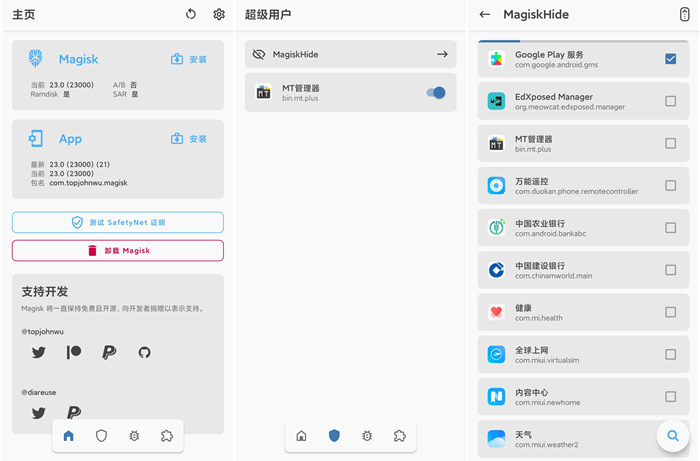Tap the 支持开发 heading
This screenshot has width=700, height=461.
(45, 291)
